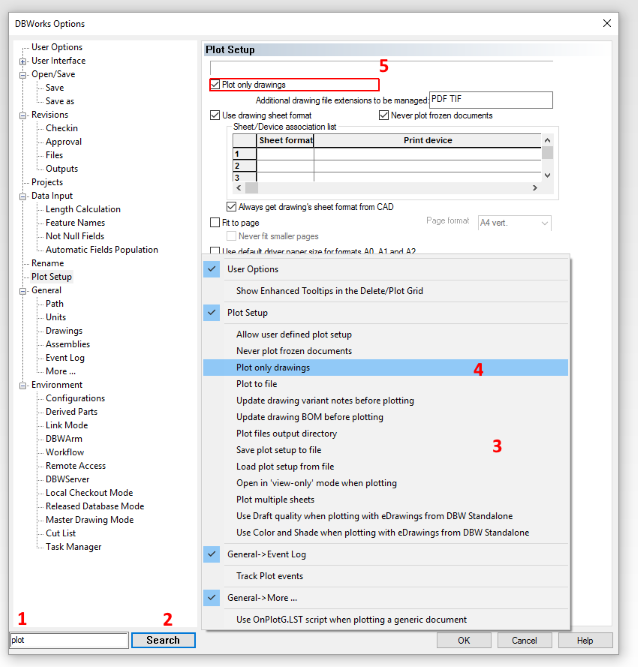Select Projects in the tree
The height and width of the screenshot is (667, 638).
pyautogui.click(x=47, y=182)
